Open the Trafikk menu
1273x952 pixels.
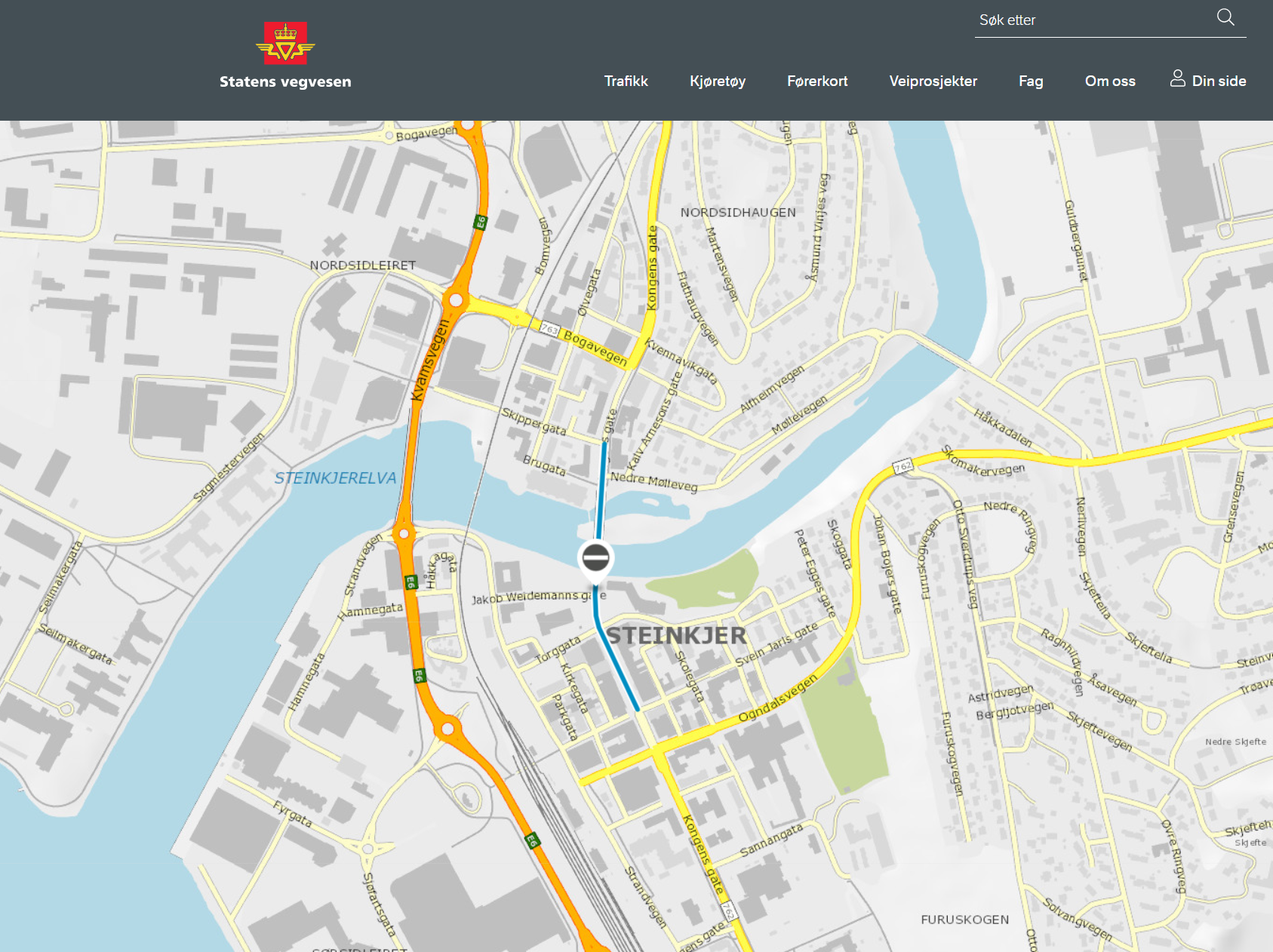click(x=626, y=81)
